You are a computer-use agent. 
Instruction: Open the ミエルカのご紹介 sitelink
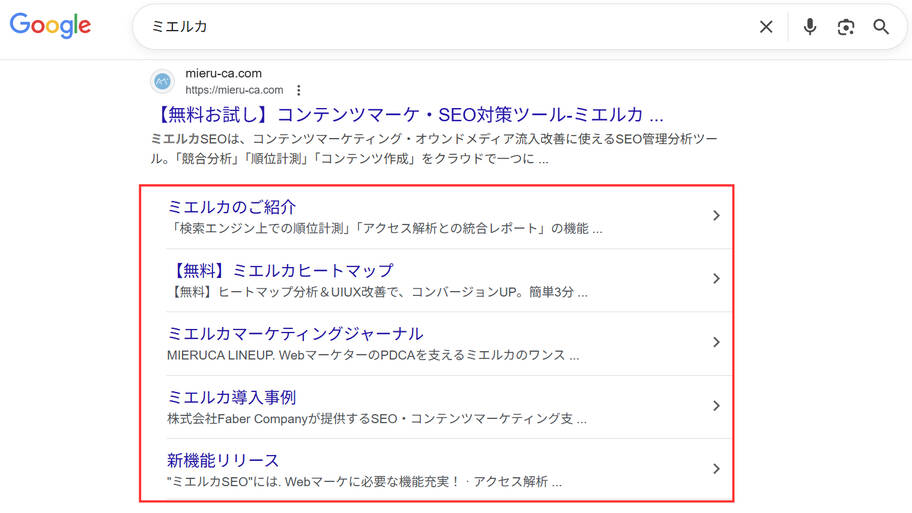click(232, 207)
